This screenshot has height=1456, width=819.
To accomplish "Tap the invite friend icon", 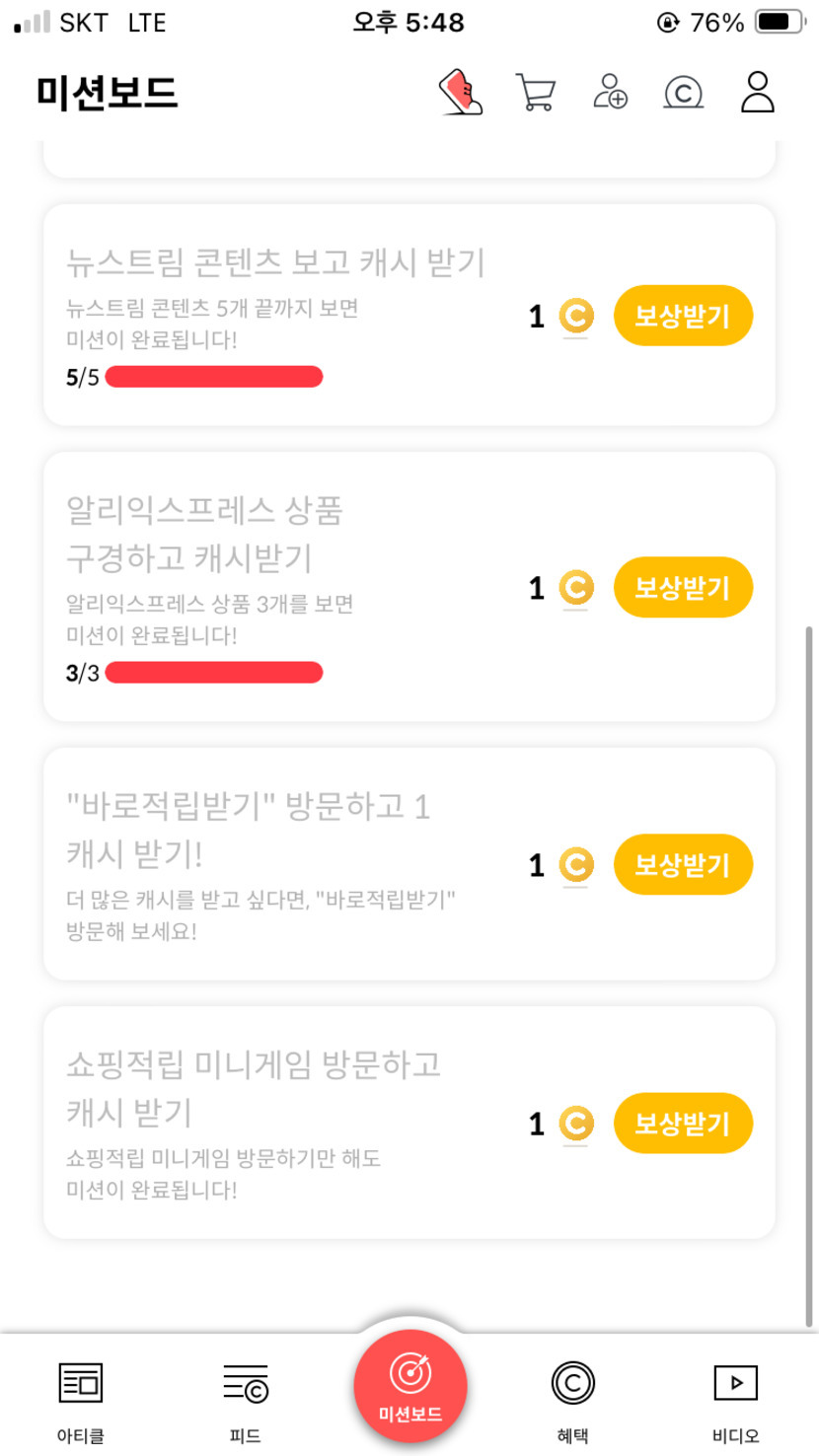I will pyautogui.click(x=610, y=93).
